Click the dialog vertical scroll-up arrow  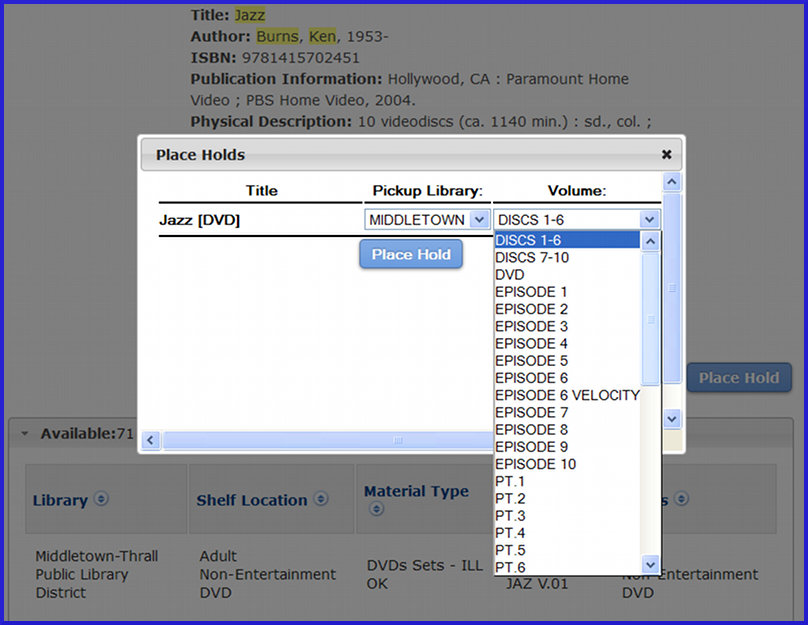coord(671,182)
